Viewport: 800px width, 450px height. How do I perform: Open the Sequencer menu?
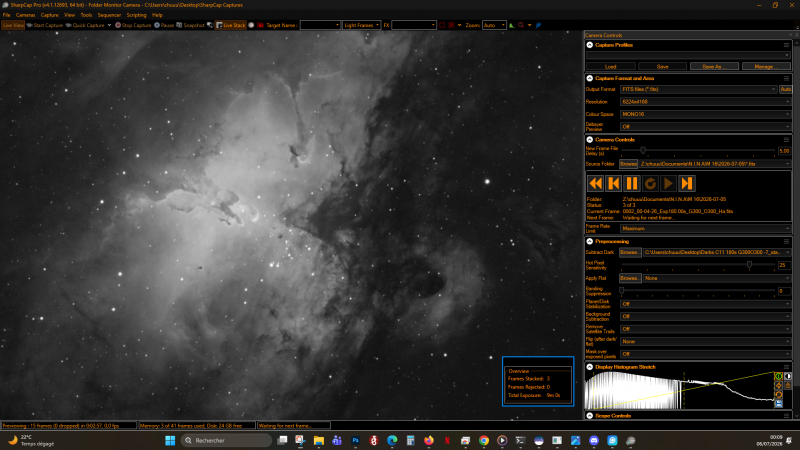click(109, 15)
